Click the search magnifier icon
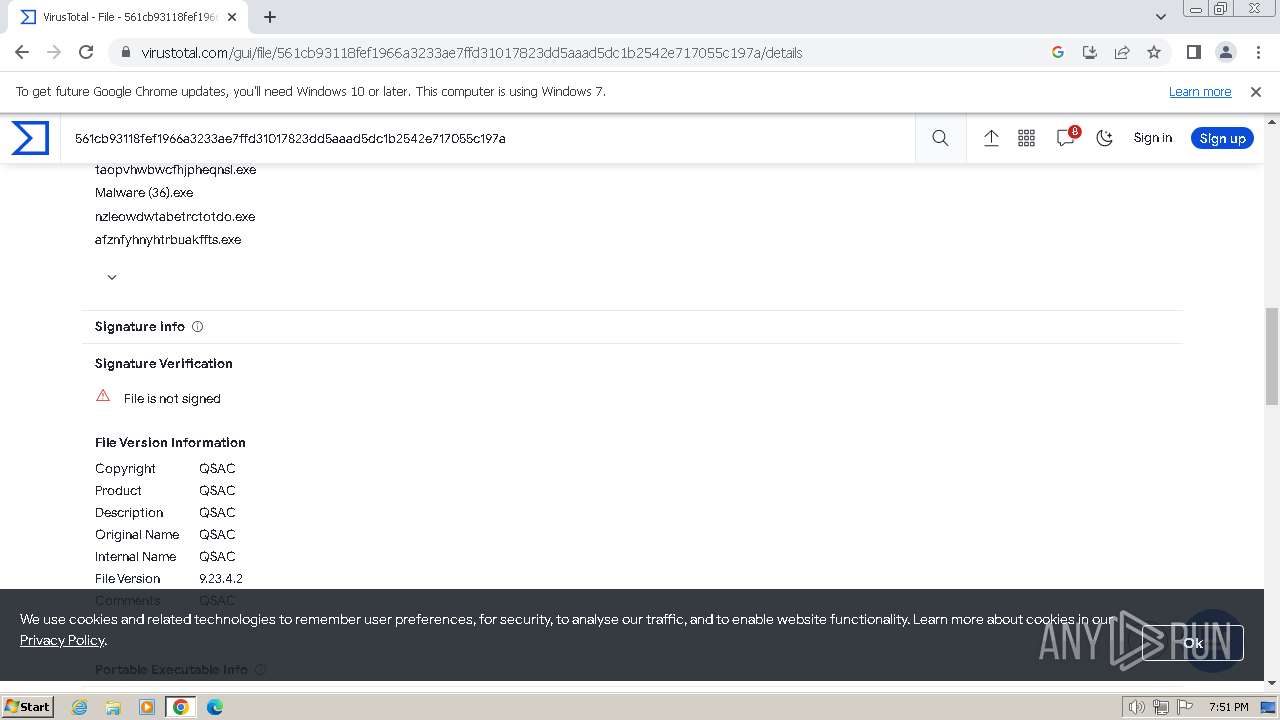This screenshot has width=1280, height=720. coord(940,138)
